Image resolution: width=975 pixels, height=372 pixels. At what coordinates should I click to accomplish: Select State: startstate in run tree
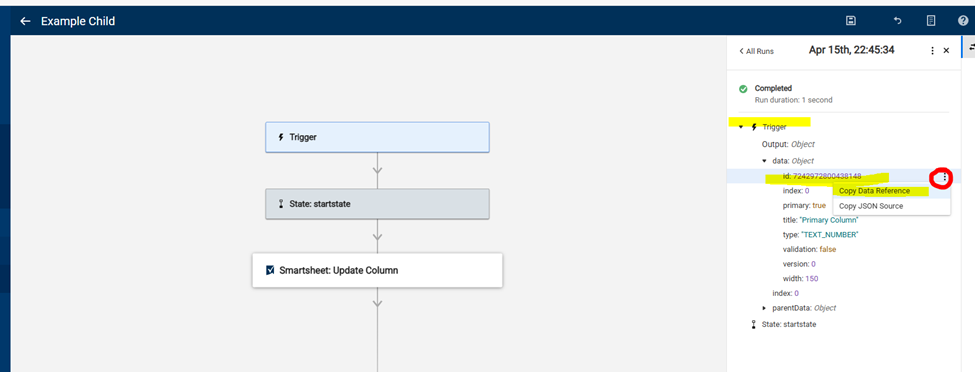coord(783,324)
